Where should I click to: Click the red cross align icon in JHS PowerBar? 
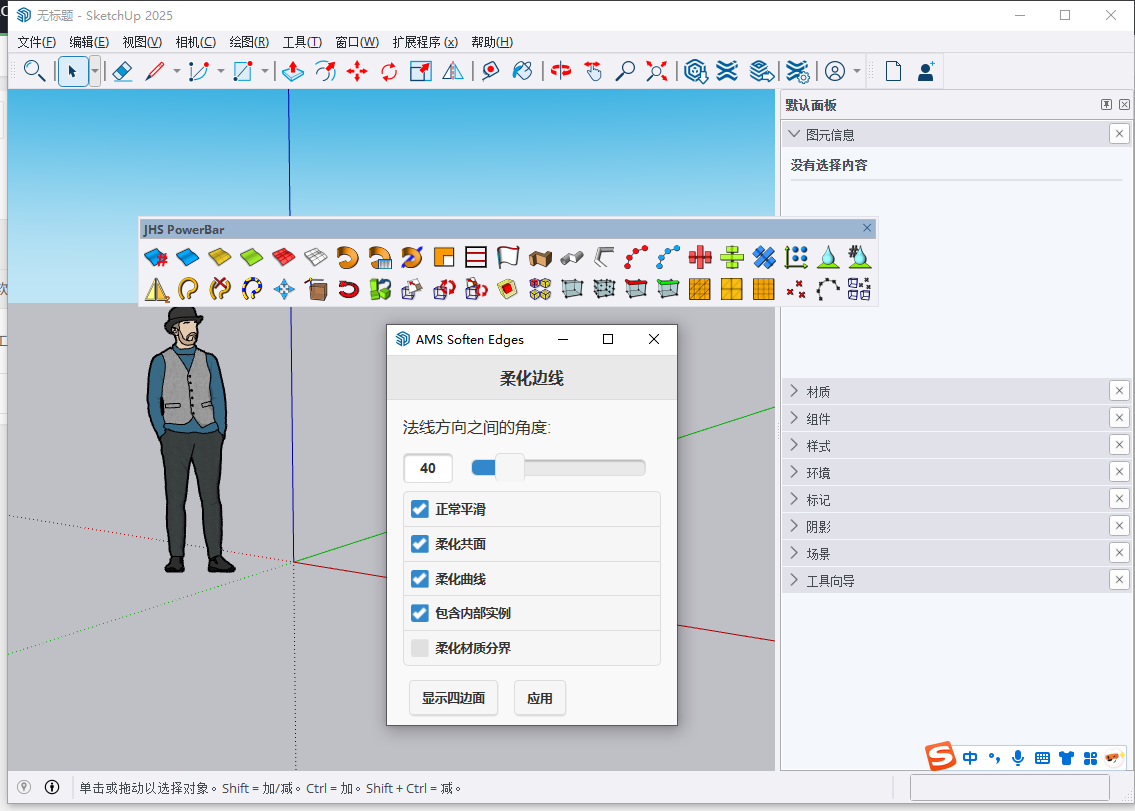click(699, 257)
